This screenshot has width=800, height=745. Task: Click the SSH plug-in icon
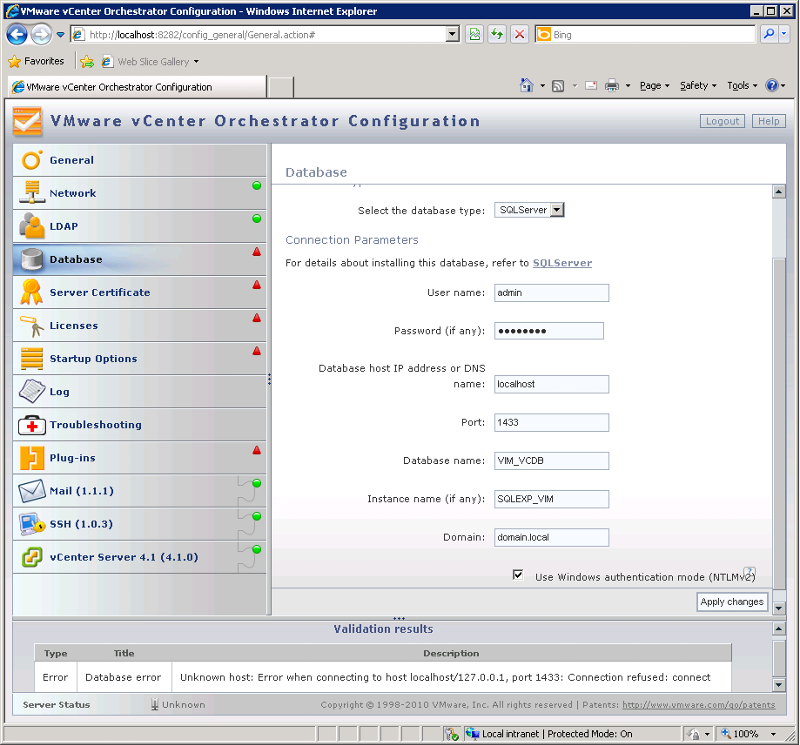pos(32,524)
